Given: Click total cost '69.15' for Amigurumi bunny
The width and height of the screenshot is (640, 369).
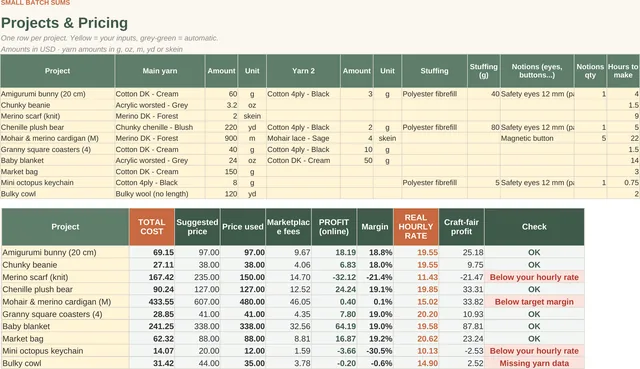Looking at the screenshot, I should tap(152, 252).
